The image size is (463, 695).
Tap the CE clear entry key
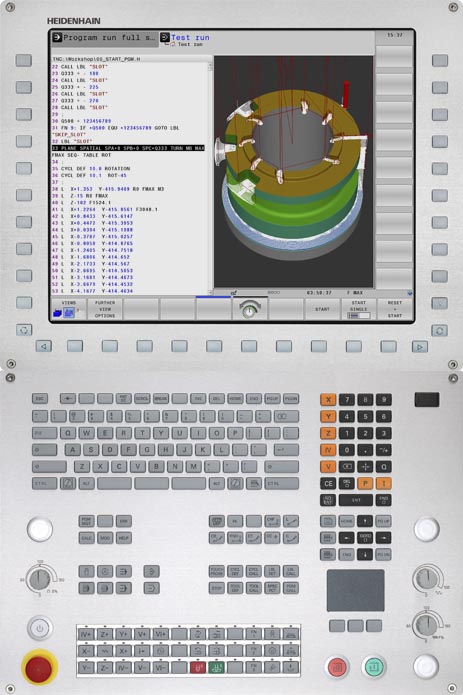328,483
